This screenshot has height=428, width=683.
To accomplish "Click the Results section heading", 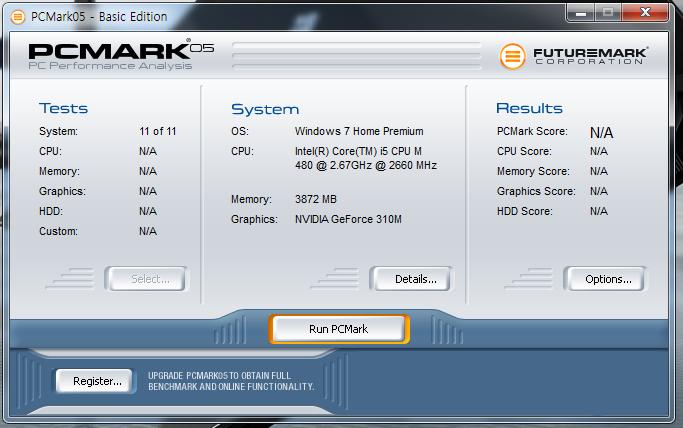I will point(529,108).
